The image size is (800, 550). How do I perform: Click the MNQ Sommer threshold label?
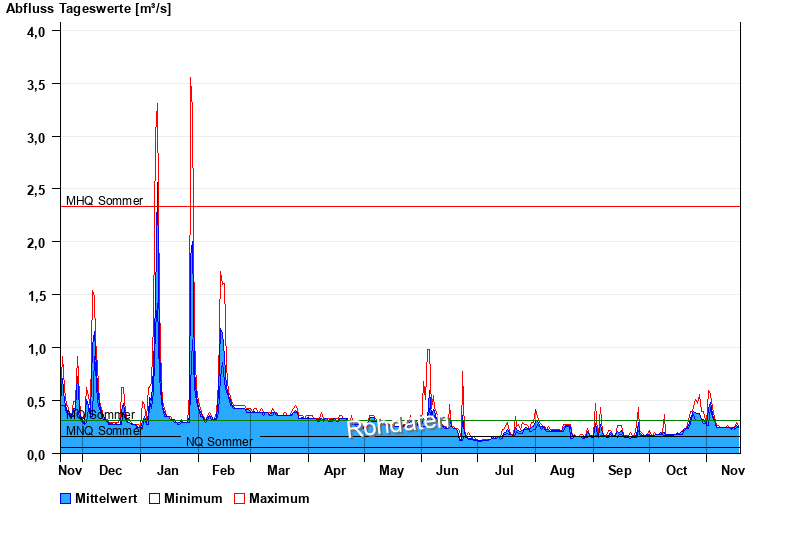[104, 431]
